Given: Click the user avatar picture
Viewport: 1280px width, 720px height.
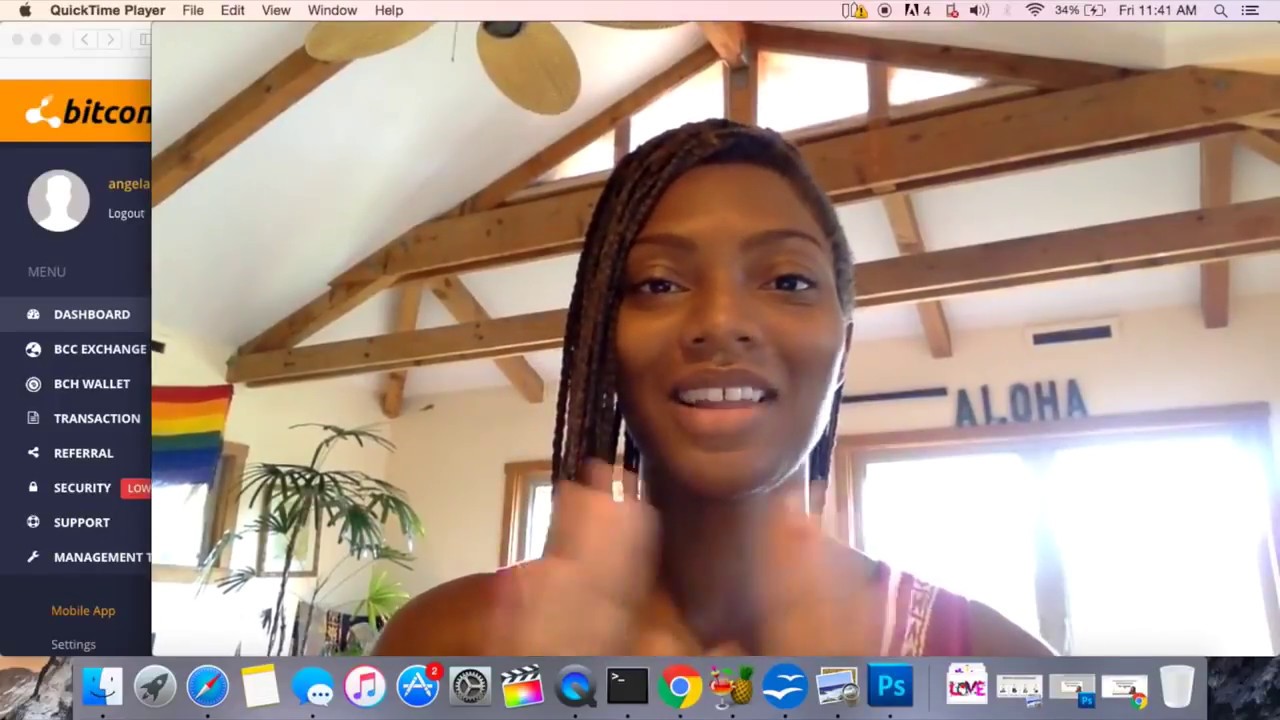Looking at the screenshot, I should click(x=58, y=200).
